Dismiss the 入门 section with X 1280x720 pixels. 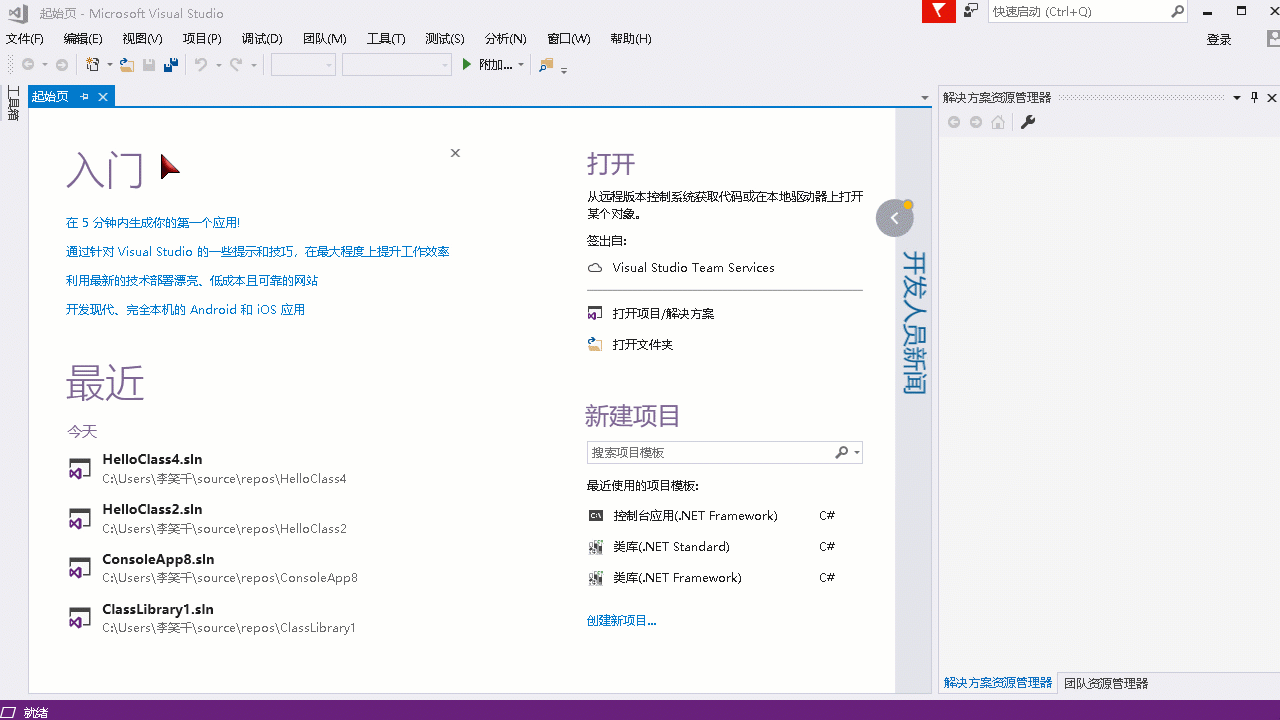click(x=455, y=153)
